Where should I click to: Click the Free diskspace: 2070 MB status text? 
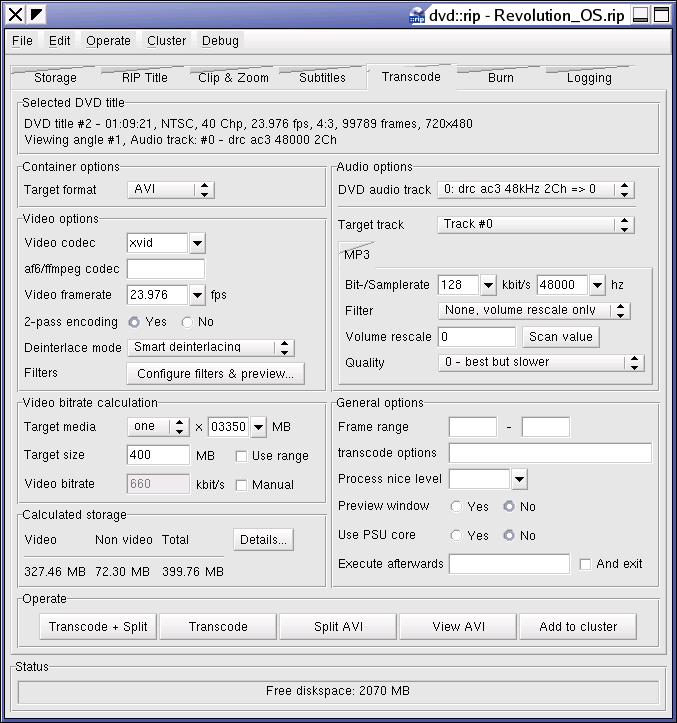click(338, 691)
